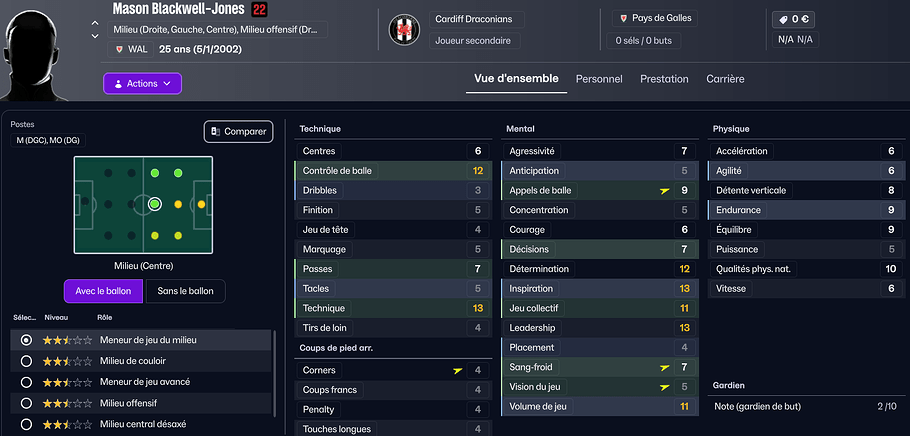Click the arrow icon on Vision du jeu
The image size is (910, 436).
(x=664, y=387)
